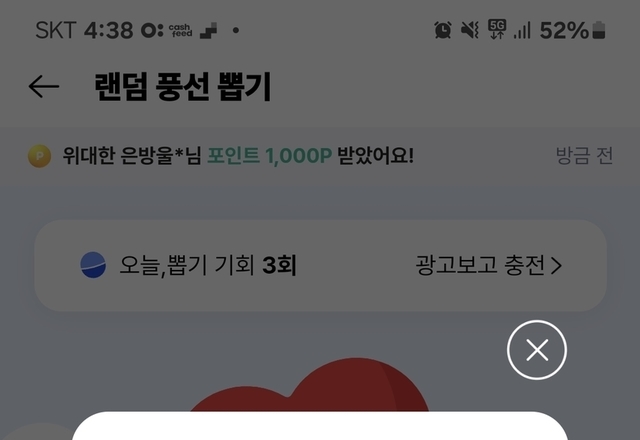Tap the 포인트 1,000P green text
This screenshot has height=440, width=640.
(269, 156)
